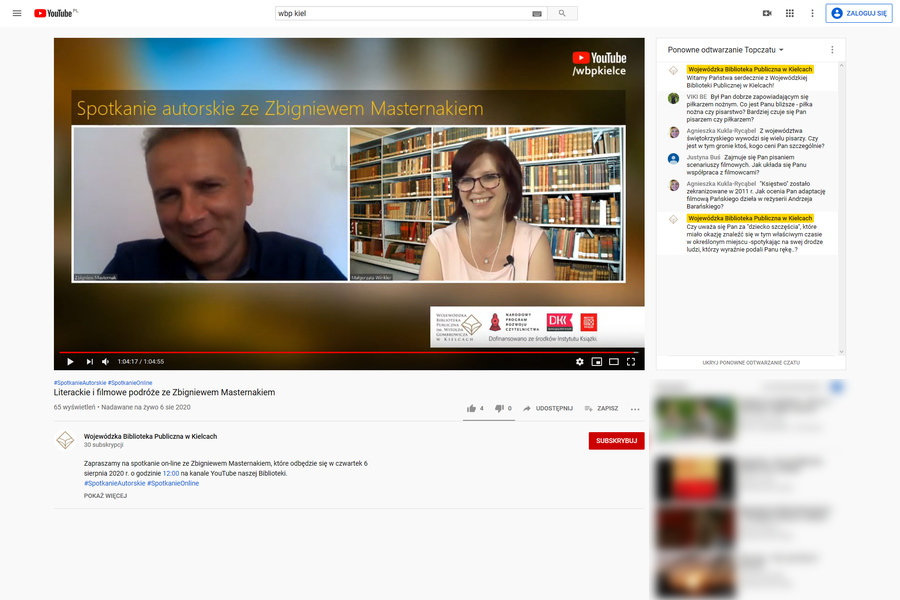Image resolution: width=900 pixels, height=600 pixels.
Task: Open the second blurred recommended video thumbnail
Action: 695,478
